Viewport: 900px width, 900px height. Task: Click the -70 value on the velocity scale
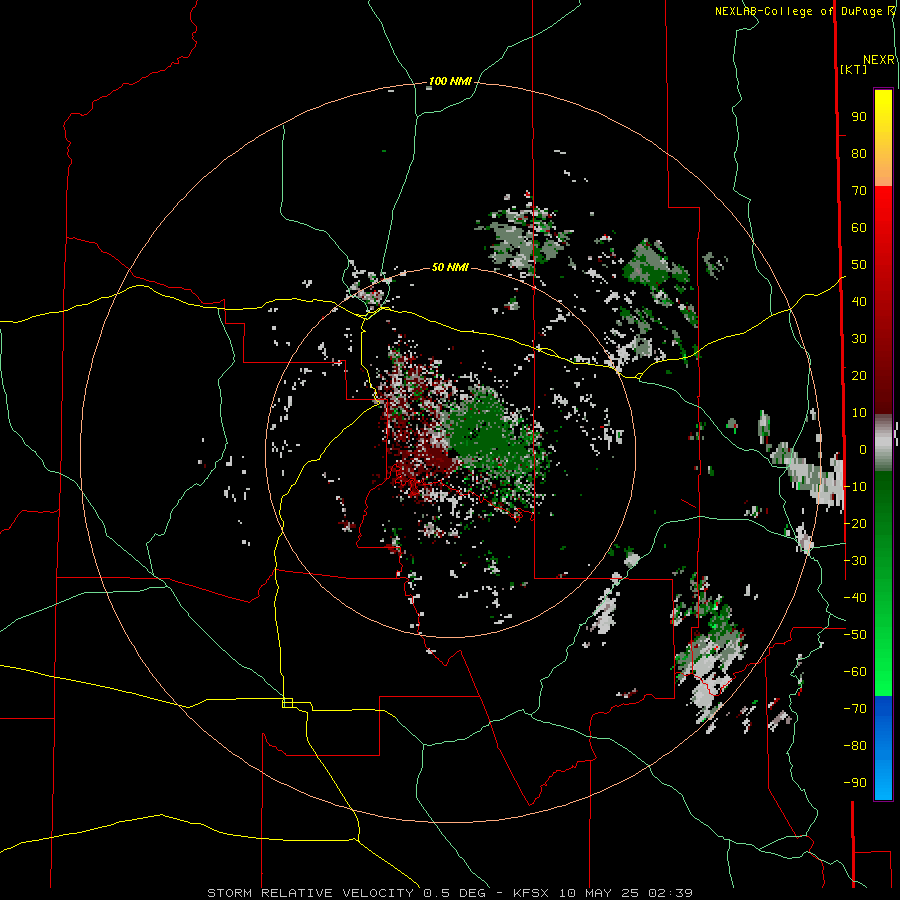[x=855, y=709]
